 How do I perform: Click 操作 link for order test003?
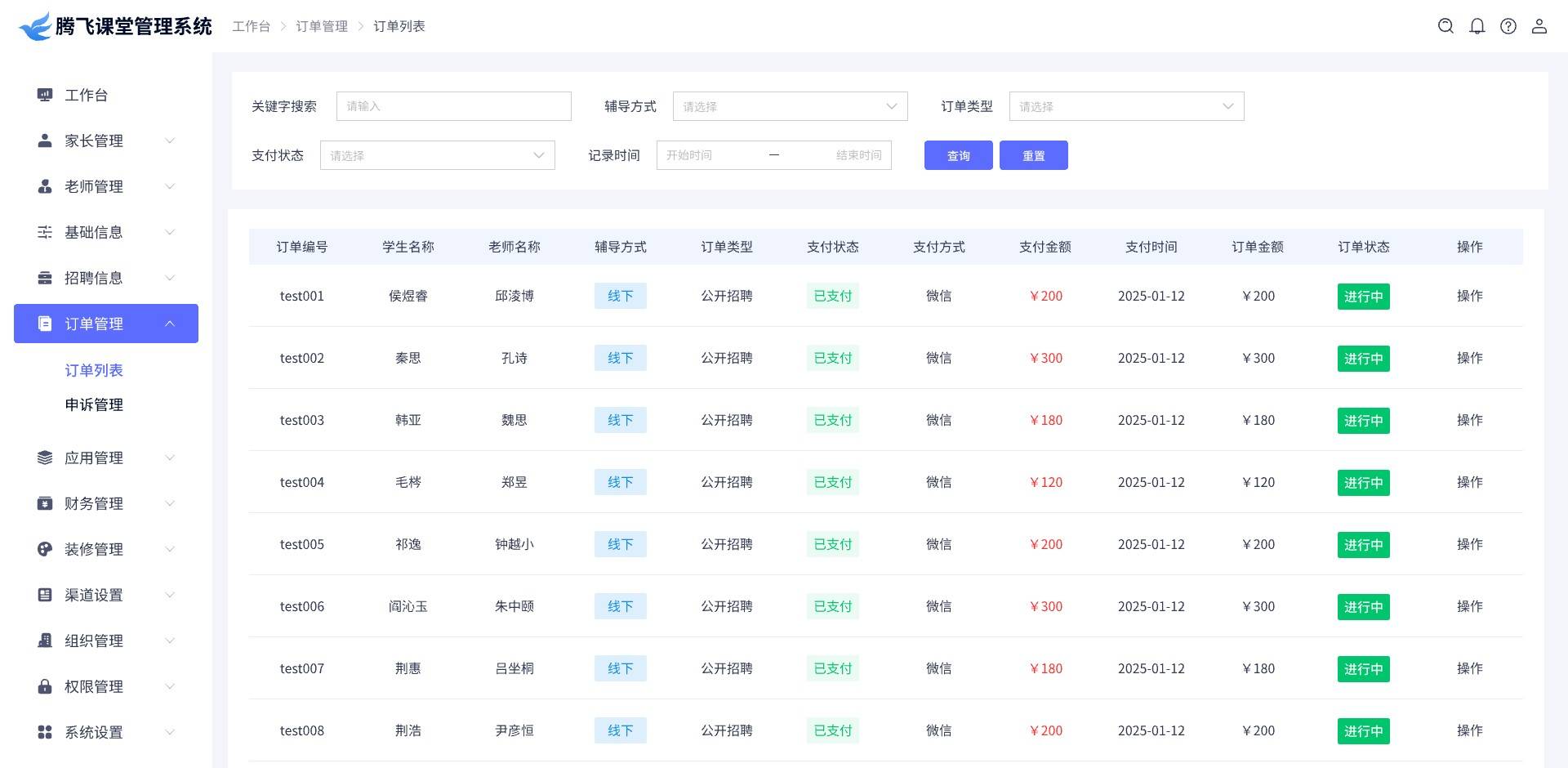(1469, 420)
